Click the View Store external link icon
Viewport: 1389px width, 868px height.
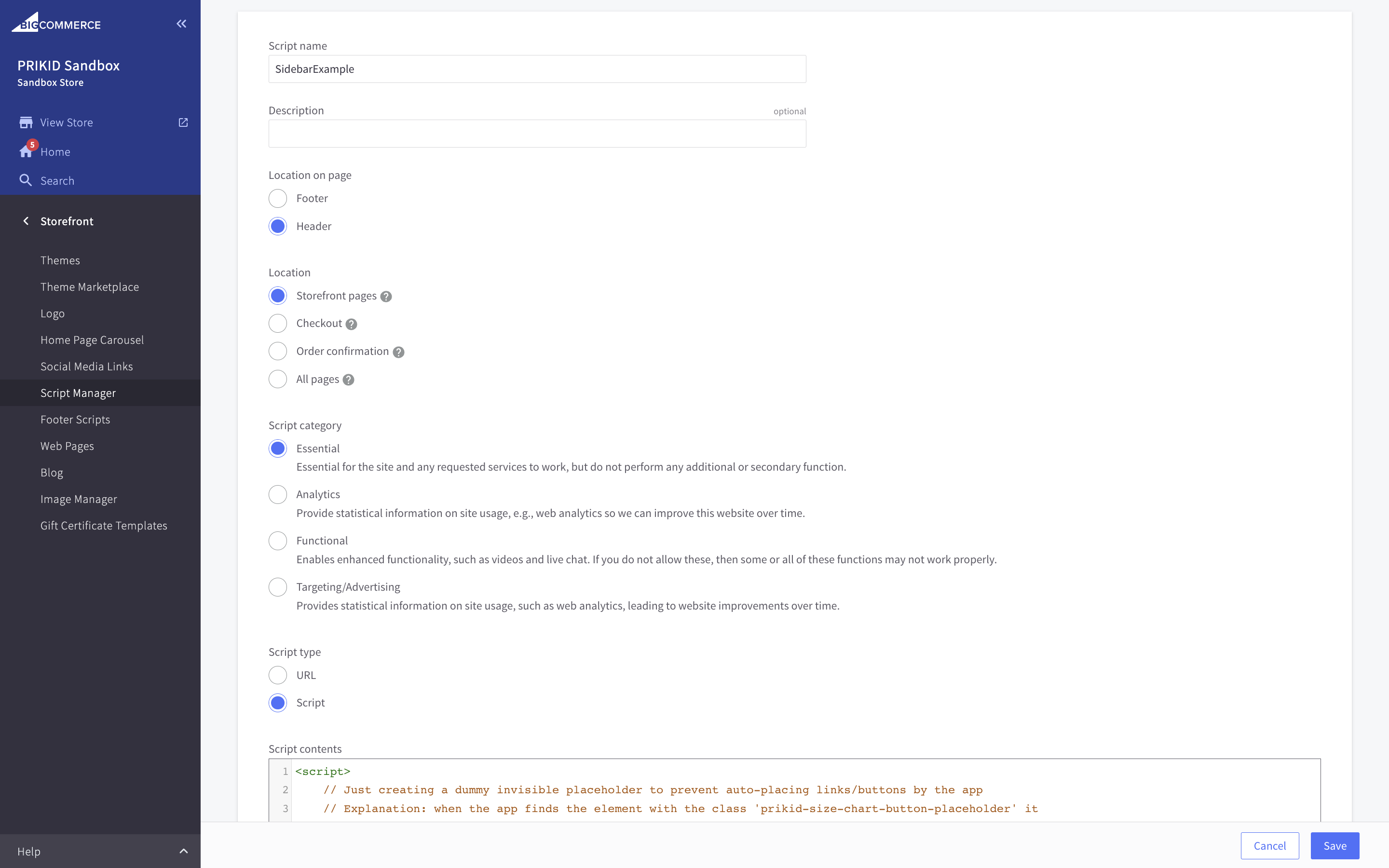tap(183, 122)
